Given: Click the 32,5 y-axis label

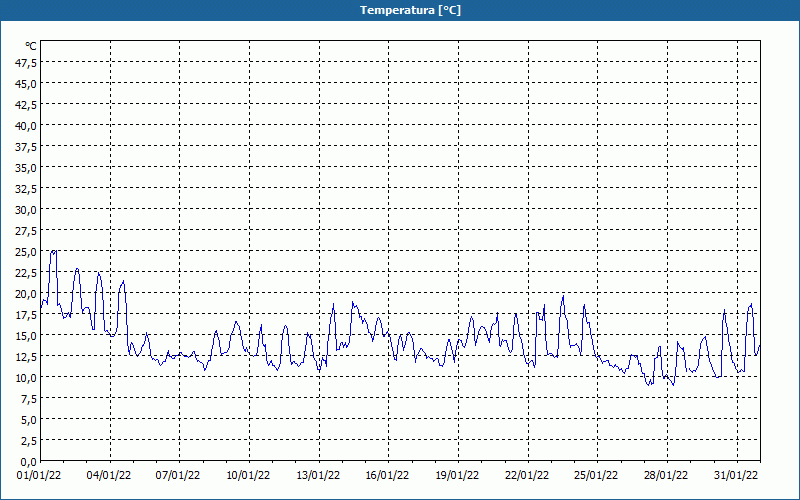Looking at the screenshot, I should (x=27, y=189).
